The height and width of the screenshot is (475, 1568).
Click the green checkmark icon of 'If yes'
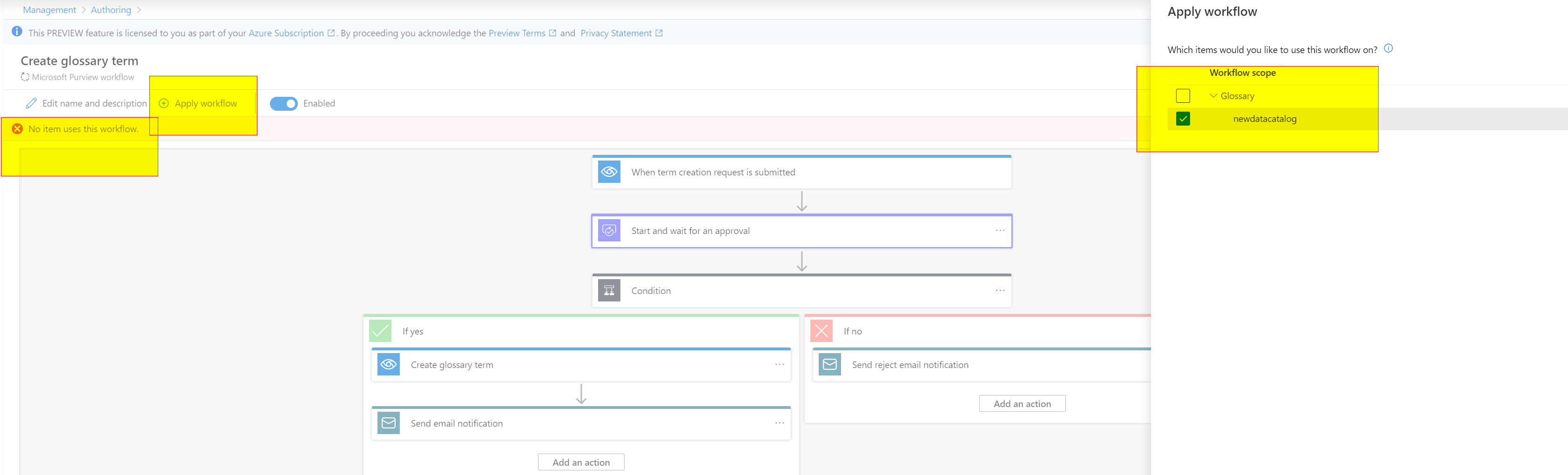(380, 331)
